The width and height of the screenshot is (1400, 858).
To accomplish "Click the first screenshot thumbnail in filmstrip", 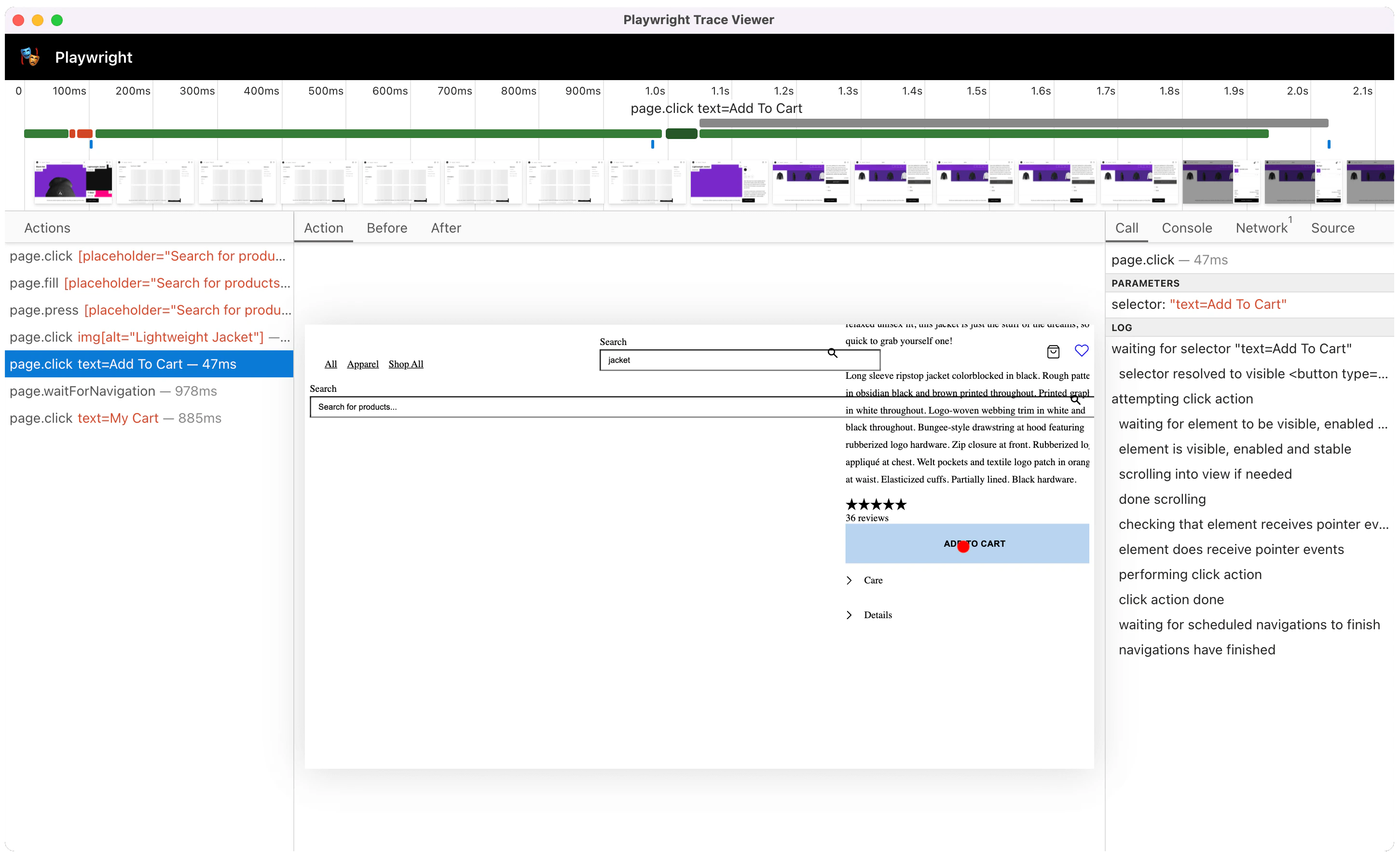I will [73, 182].
